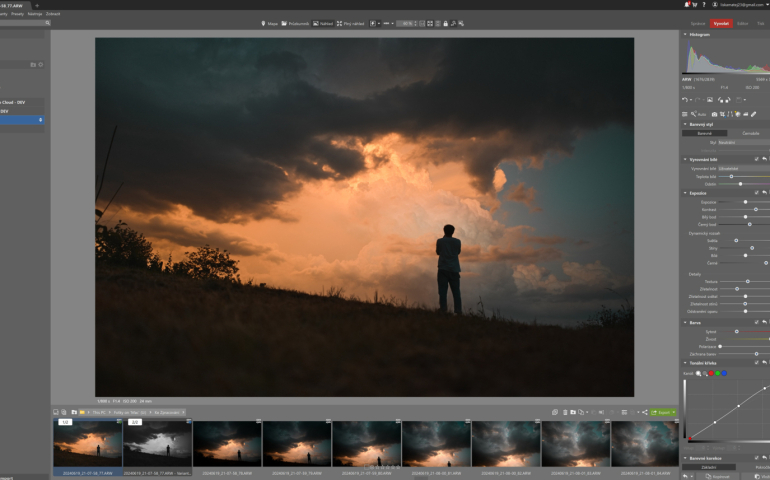Viewport: 770px width, 480px height.
Task: Collapse the Vyrovnání bílé section
Action: [685, 159]
